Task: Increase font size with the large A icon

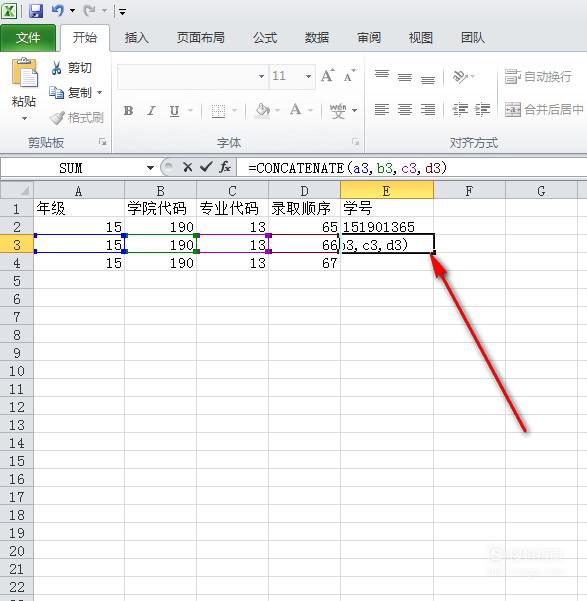Action: (327, 76)
